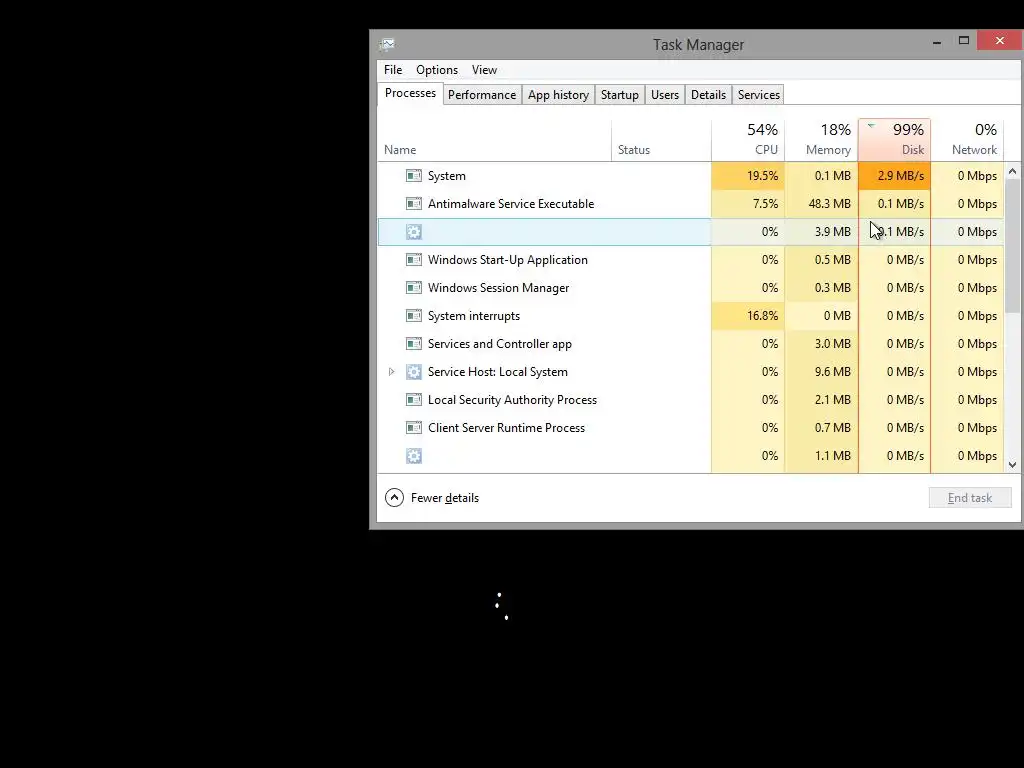Click the 2.9 MB/s disk value
Viewport: 1024px width, 768px height.
click(901, 176)
